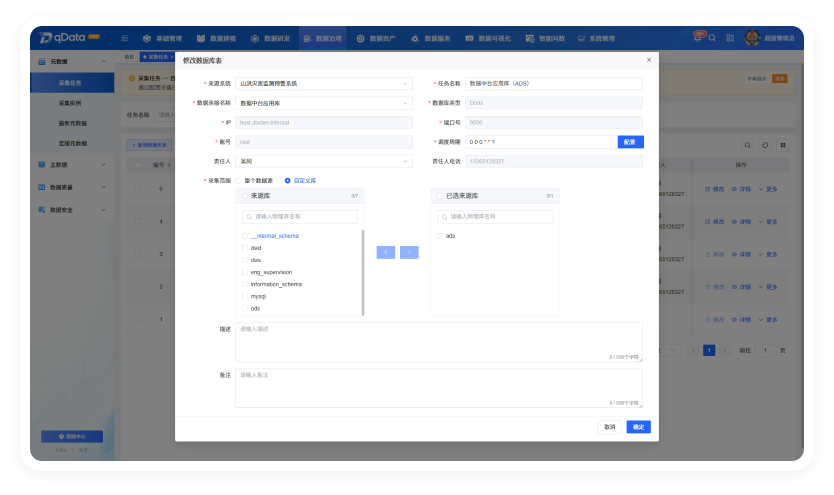Click the move-right arrow in the transfer panel

[x=409, y=252]
